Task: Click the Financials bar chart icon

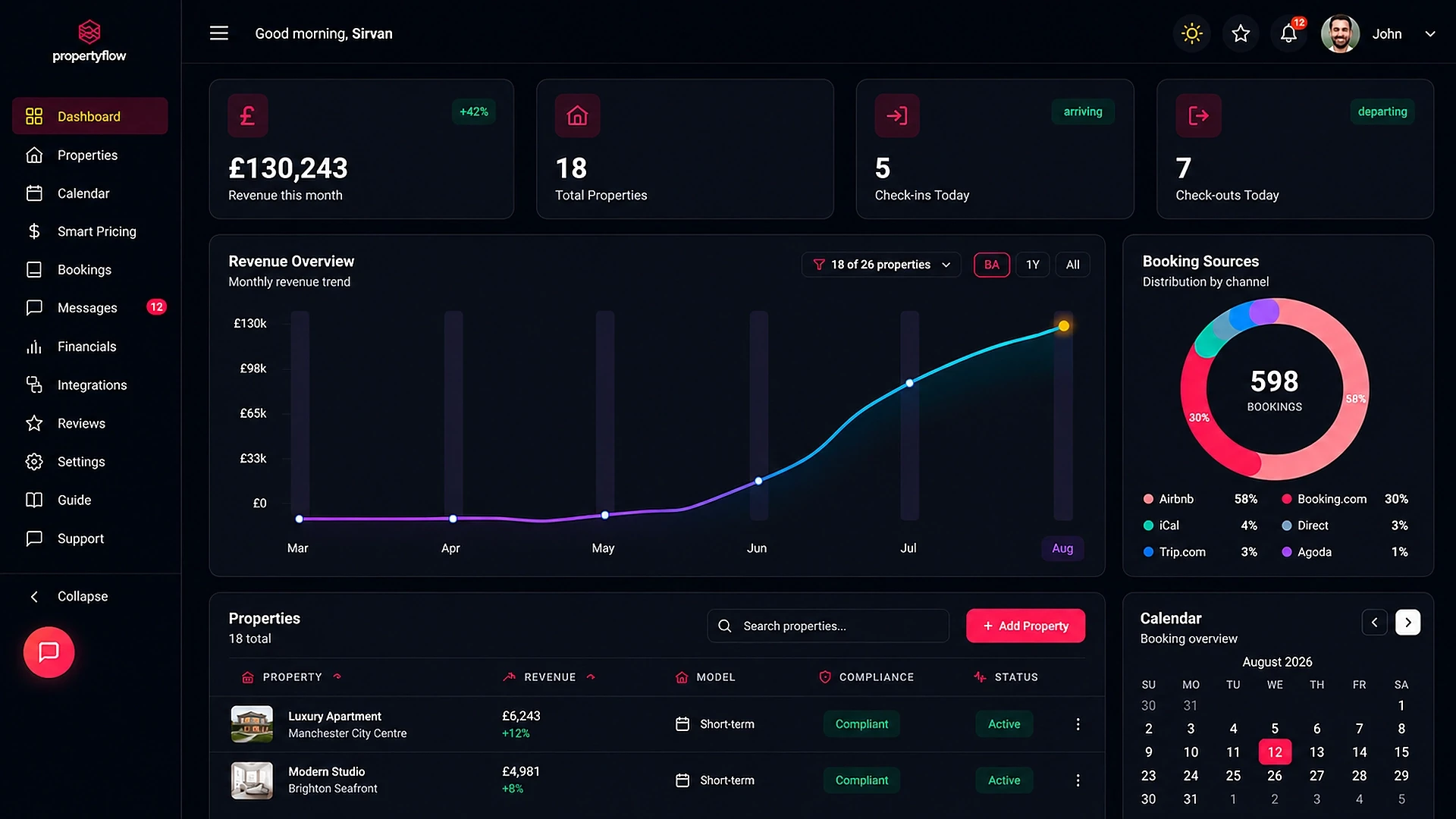Action: pyautogui.click(x=34, y=347)
